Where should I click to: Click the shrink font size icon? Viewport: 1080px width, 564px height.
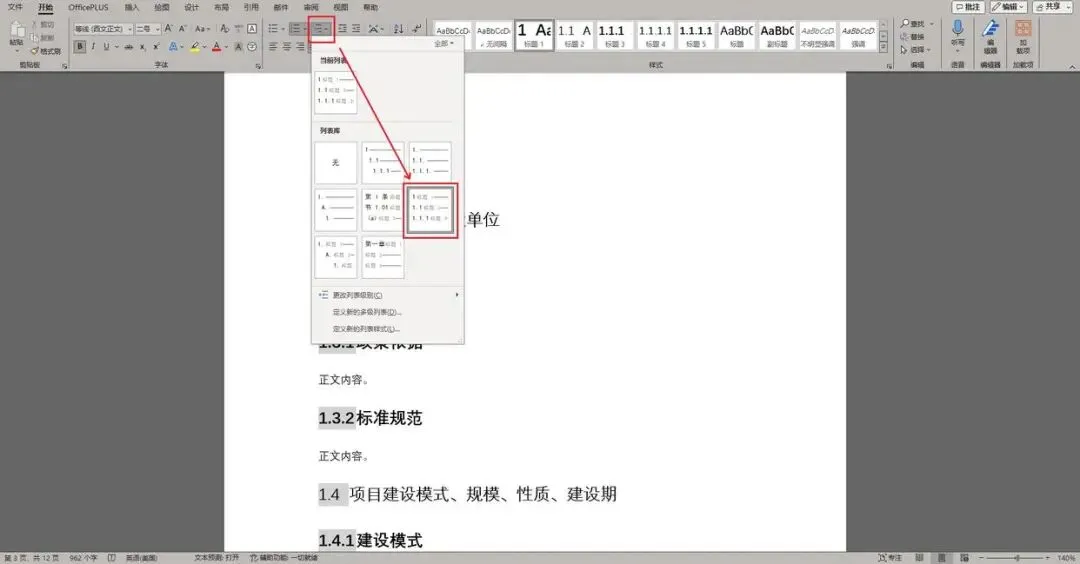click(183, 29)
